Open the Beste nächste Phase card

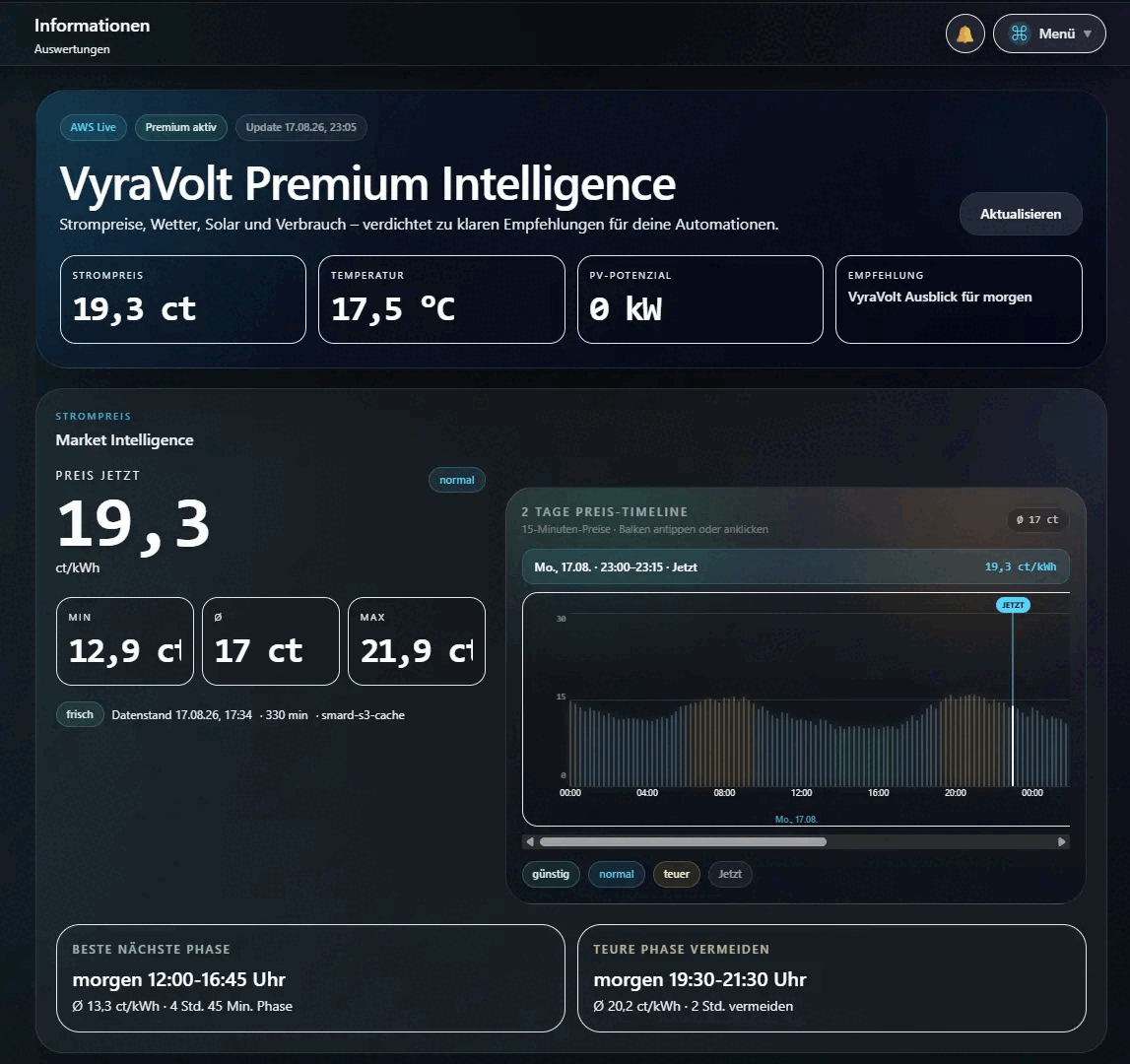click(x=310, y=978)
